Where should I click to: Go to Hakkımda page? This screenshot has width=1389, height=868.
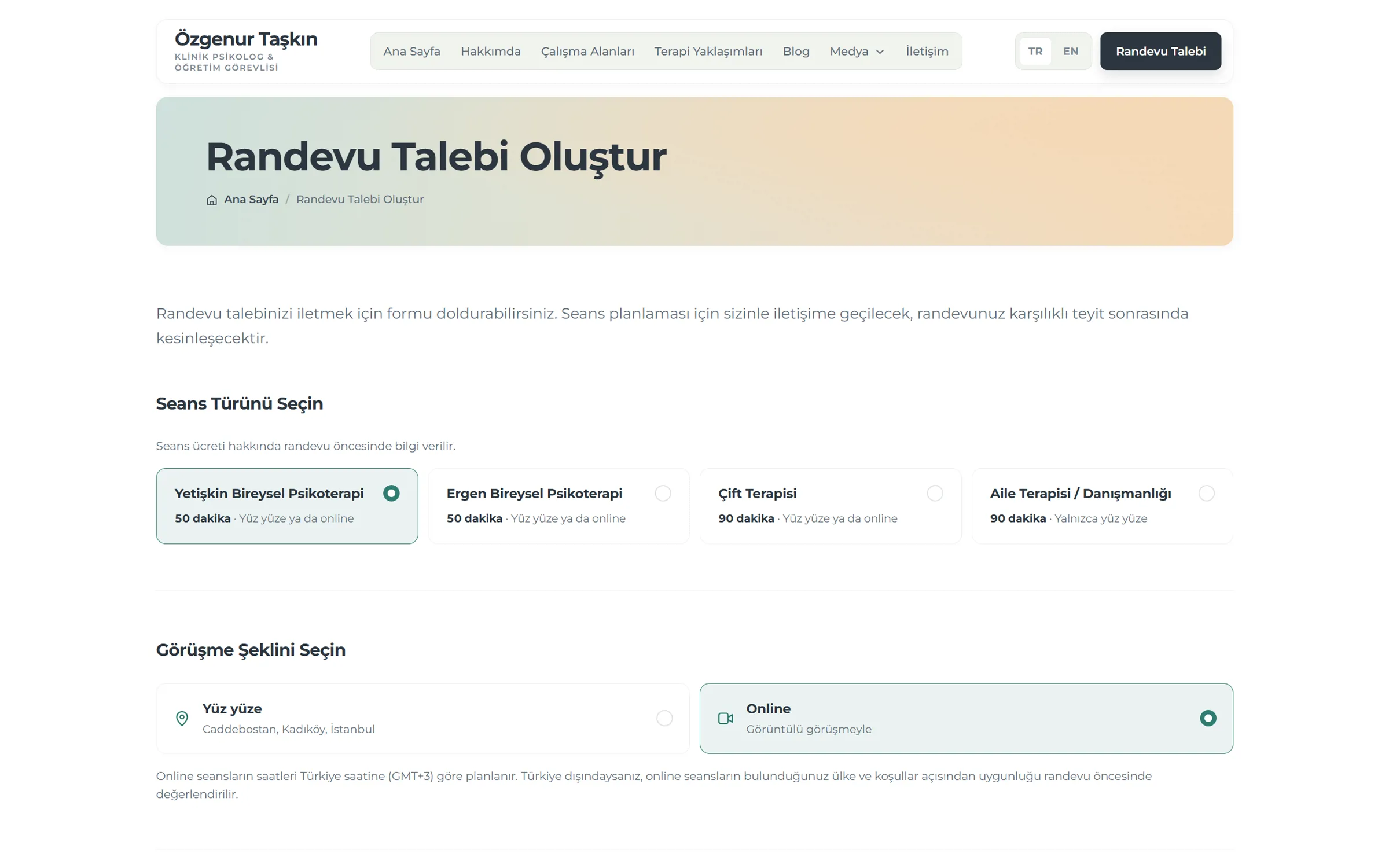click(x=491, y=52)
